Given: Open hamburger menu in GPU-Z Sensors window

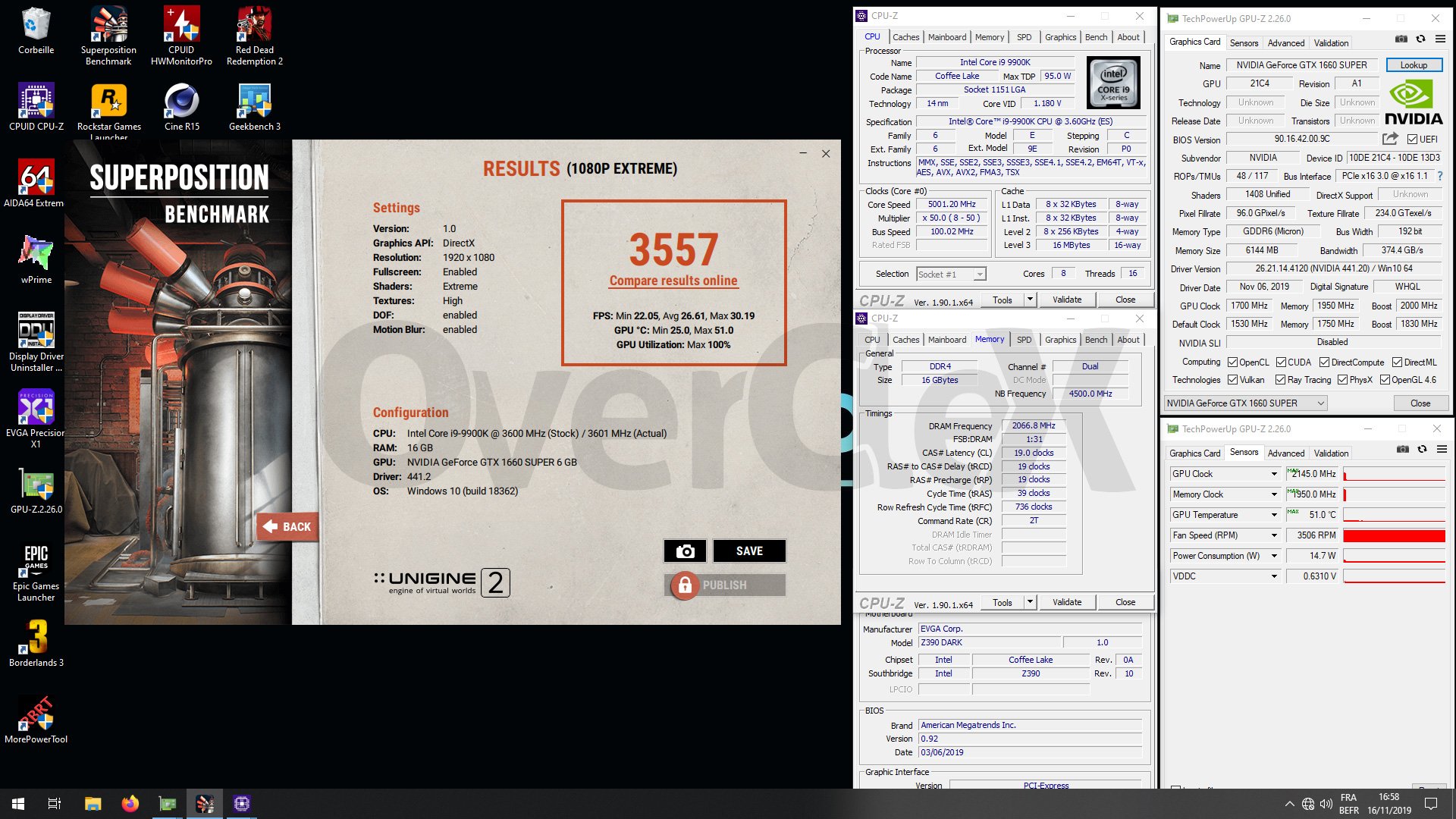Looking at the screenshot, I should click(1442, 449).
